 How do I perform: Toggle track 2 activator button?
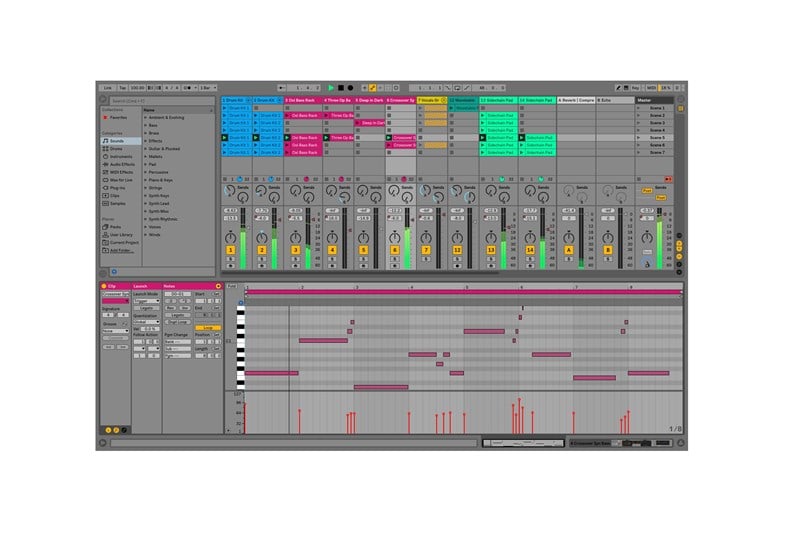[x=262, y=250]
